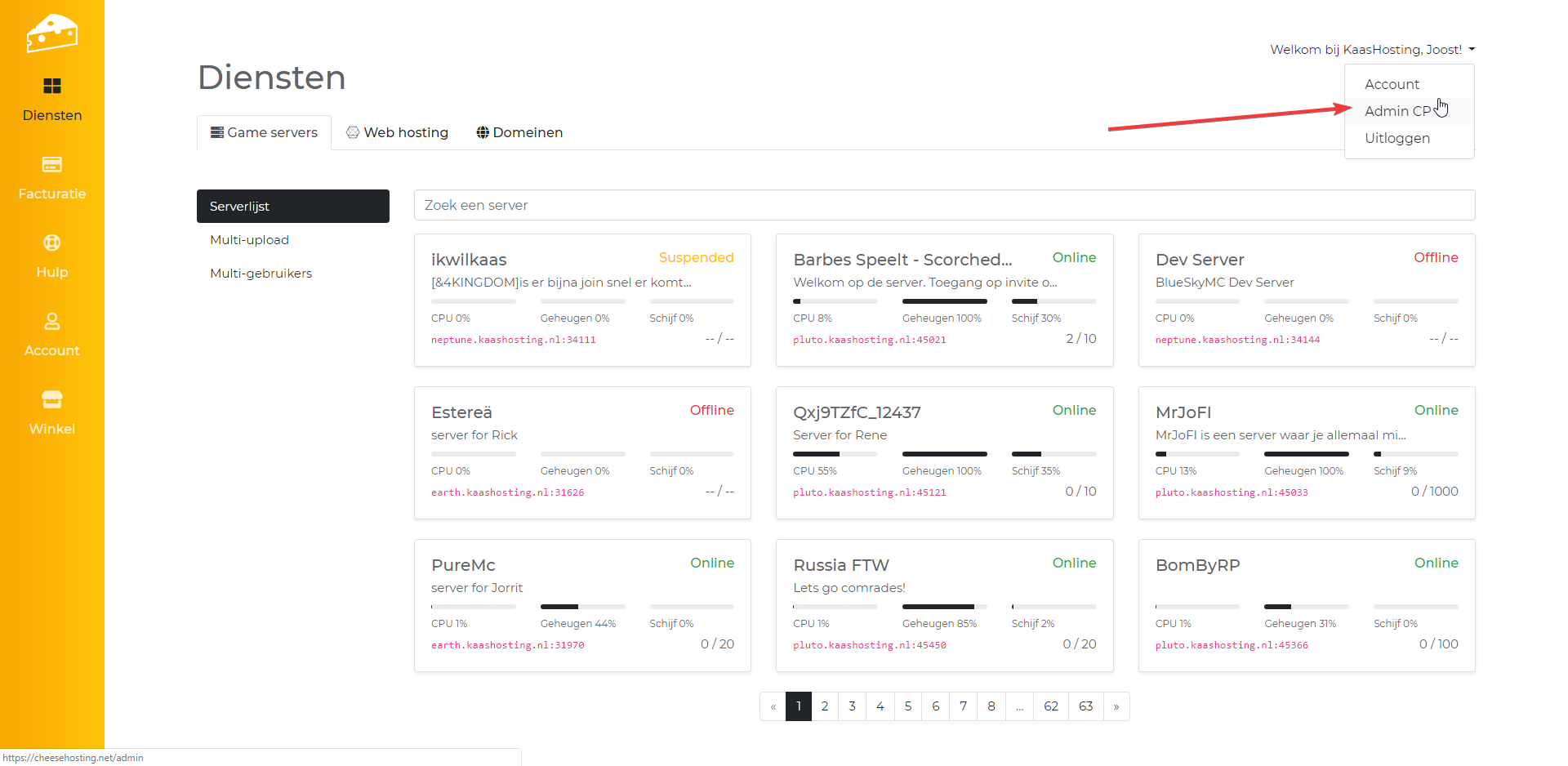The height and width of the screenshot is (766, 1568).
Task: Open the Dev Server card
Action: (x=1200, y=260)
